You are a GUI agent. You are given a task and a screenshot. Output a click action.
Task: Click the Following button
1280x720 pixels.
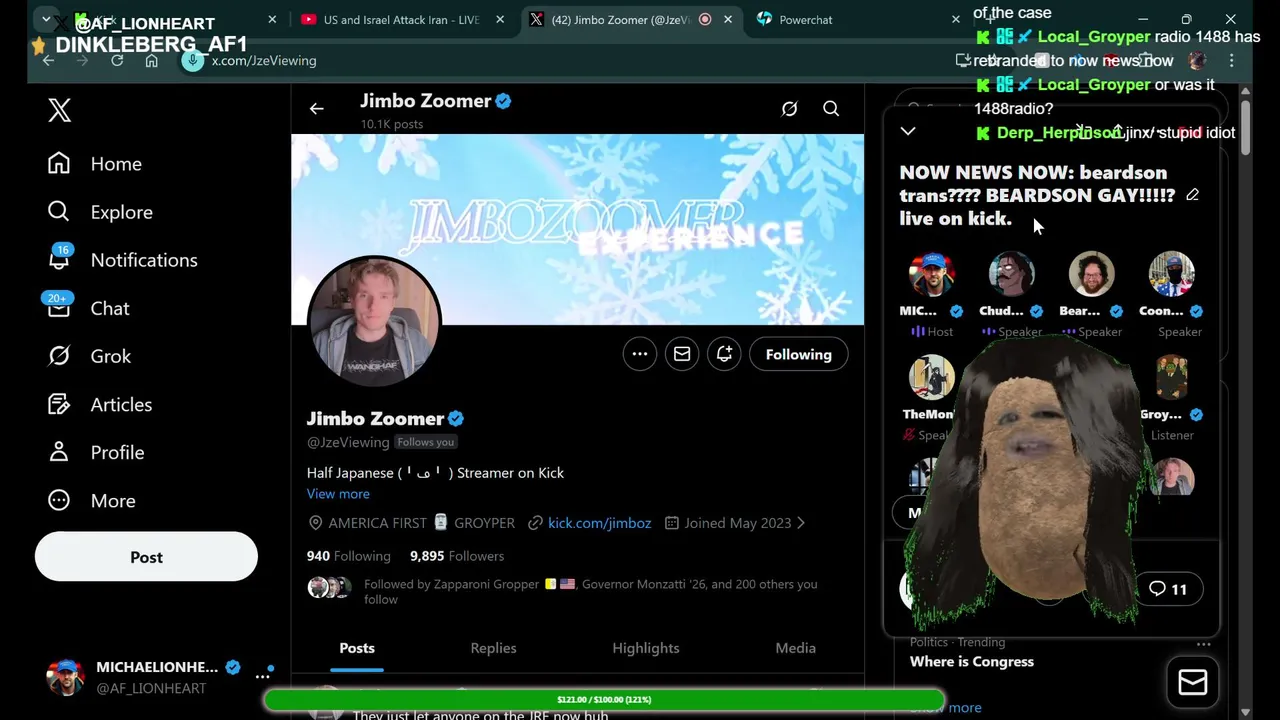pyautogui.click(x=798, y=354)
